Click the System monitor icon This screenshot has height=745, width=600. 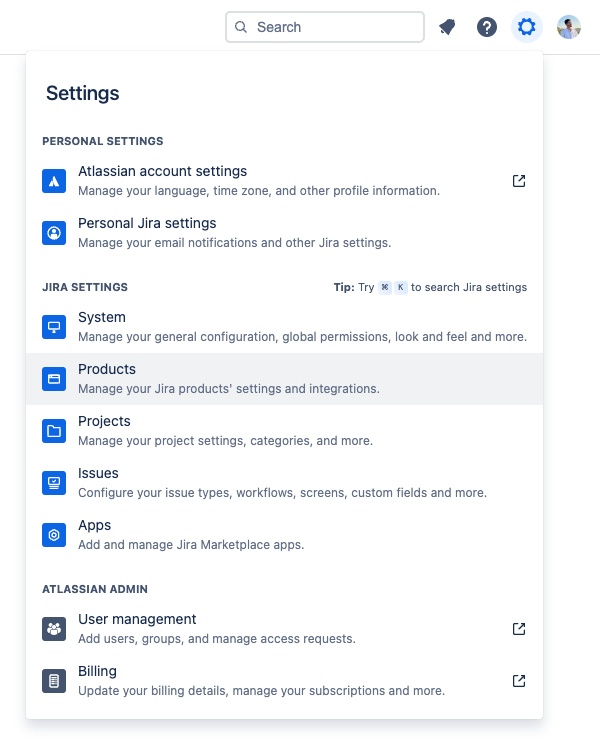54,327
